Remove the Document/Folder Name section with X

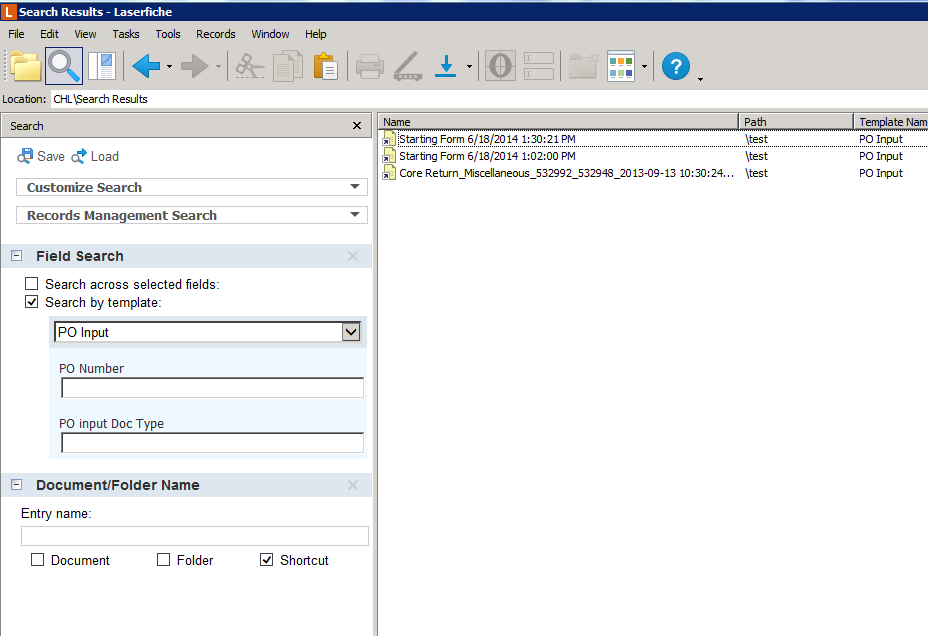pos(353,485)
